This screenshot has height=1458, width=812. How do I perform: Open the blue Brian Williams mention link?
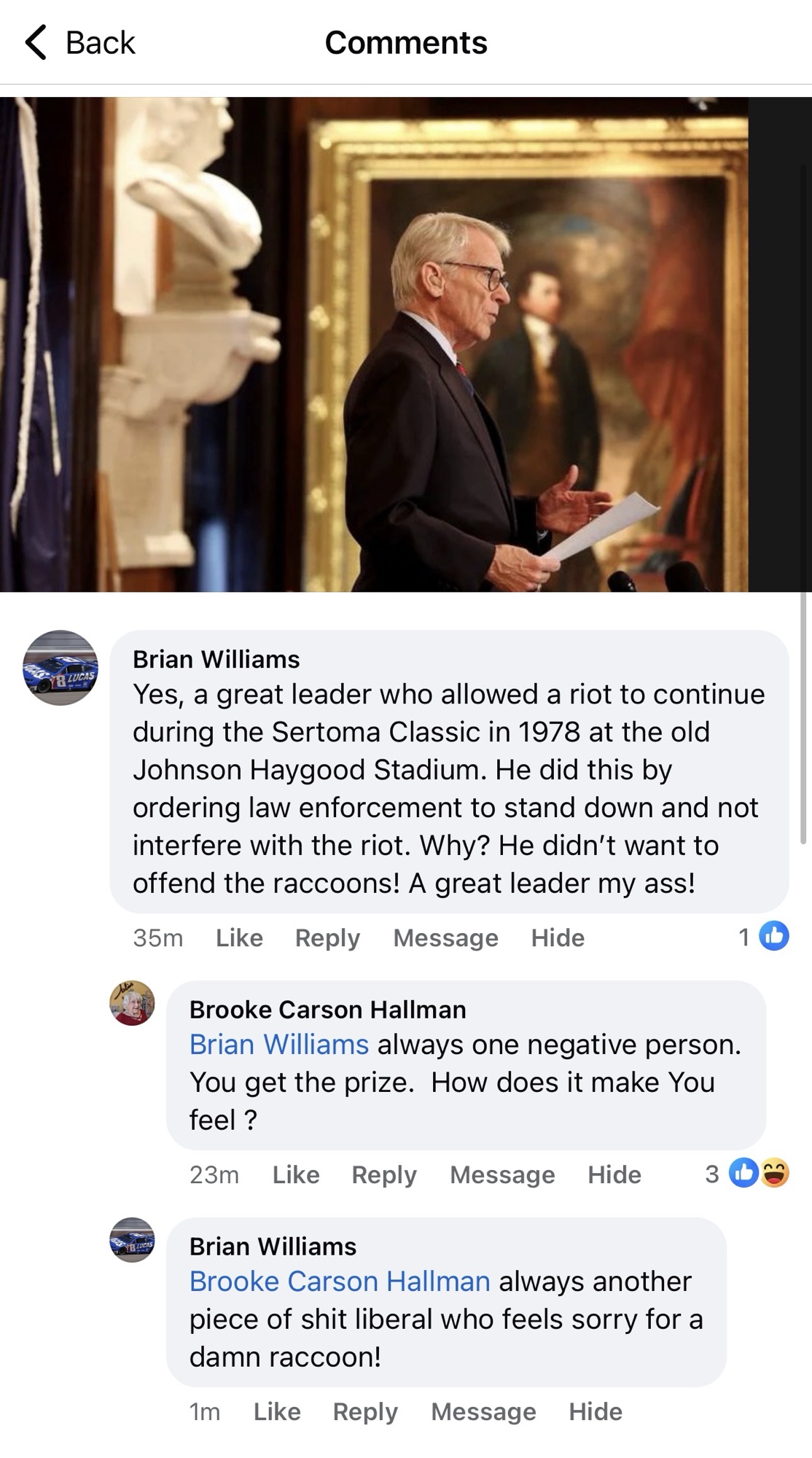279,1045
